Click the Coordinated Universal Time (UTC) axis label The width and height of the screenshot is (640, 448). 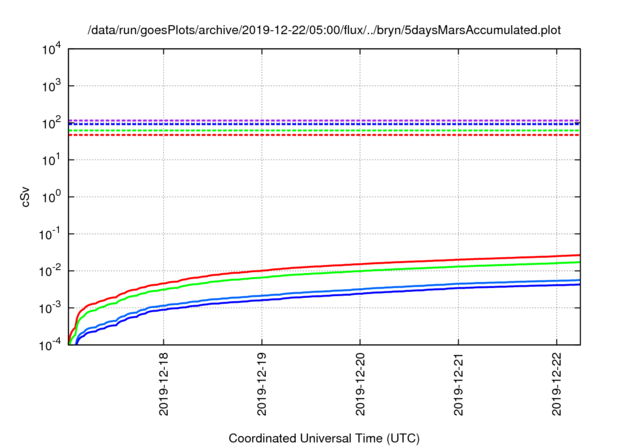(x=324, y=439)
